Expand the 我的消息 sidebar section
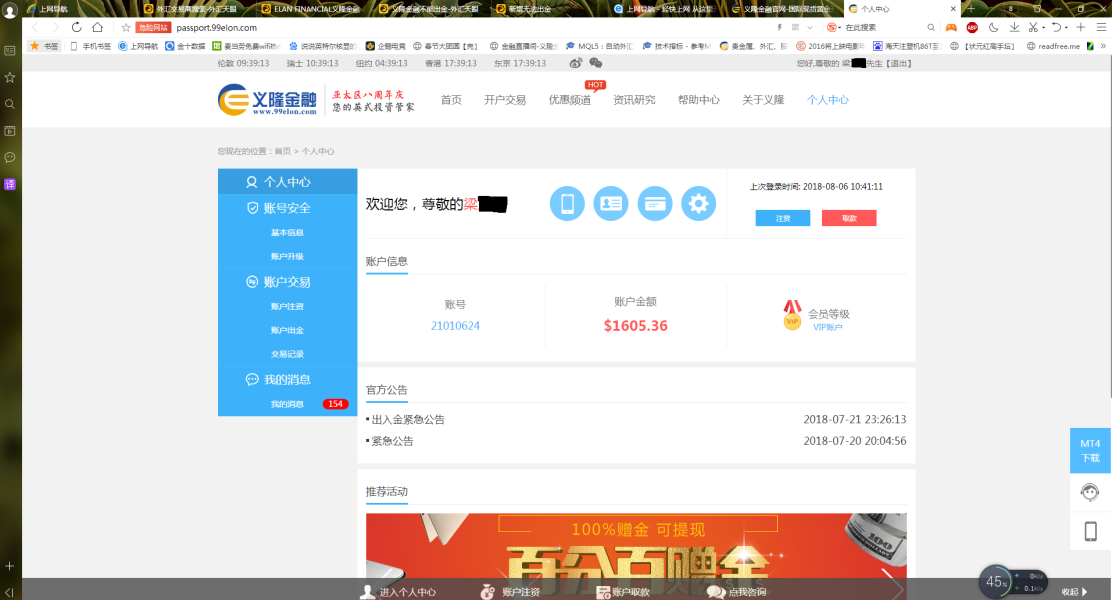The height and width of the screenshot is (600, 1112). (287, 380)
